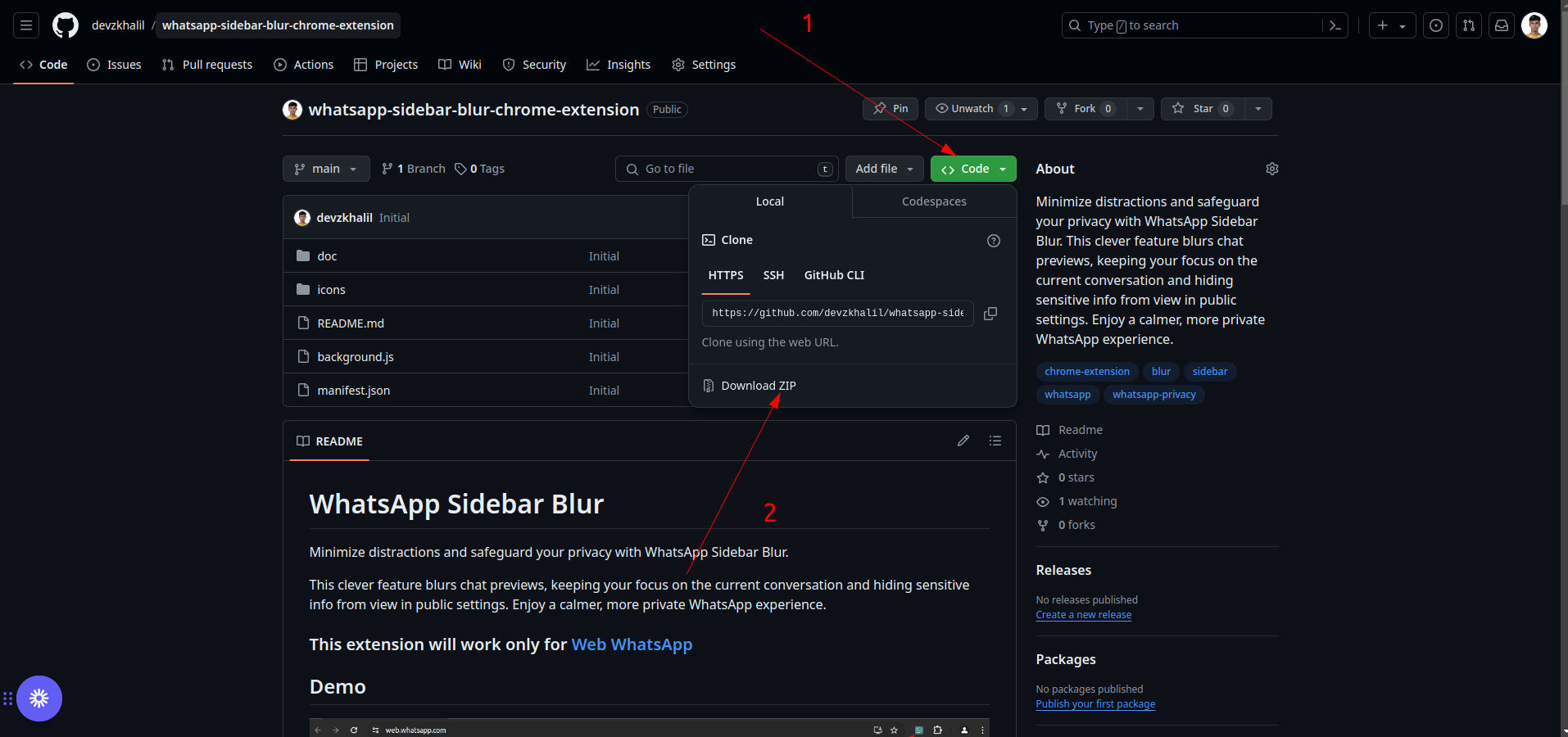
Task: Expand star lists dropdown arrow
Action: coord(1258,109)
